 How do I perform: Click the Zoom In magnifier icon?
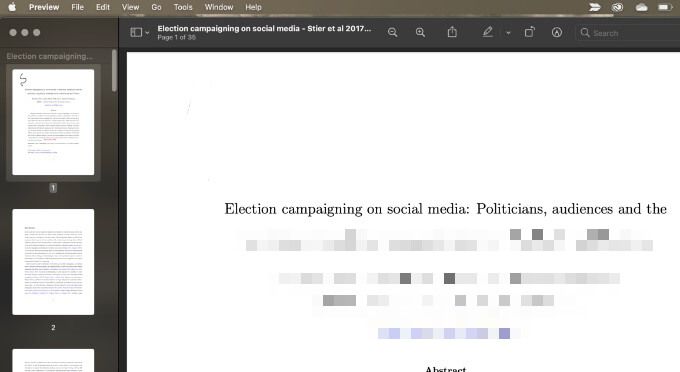point(420,33)
